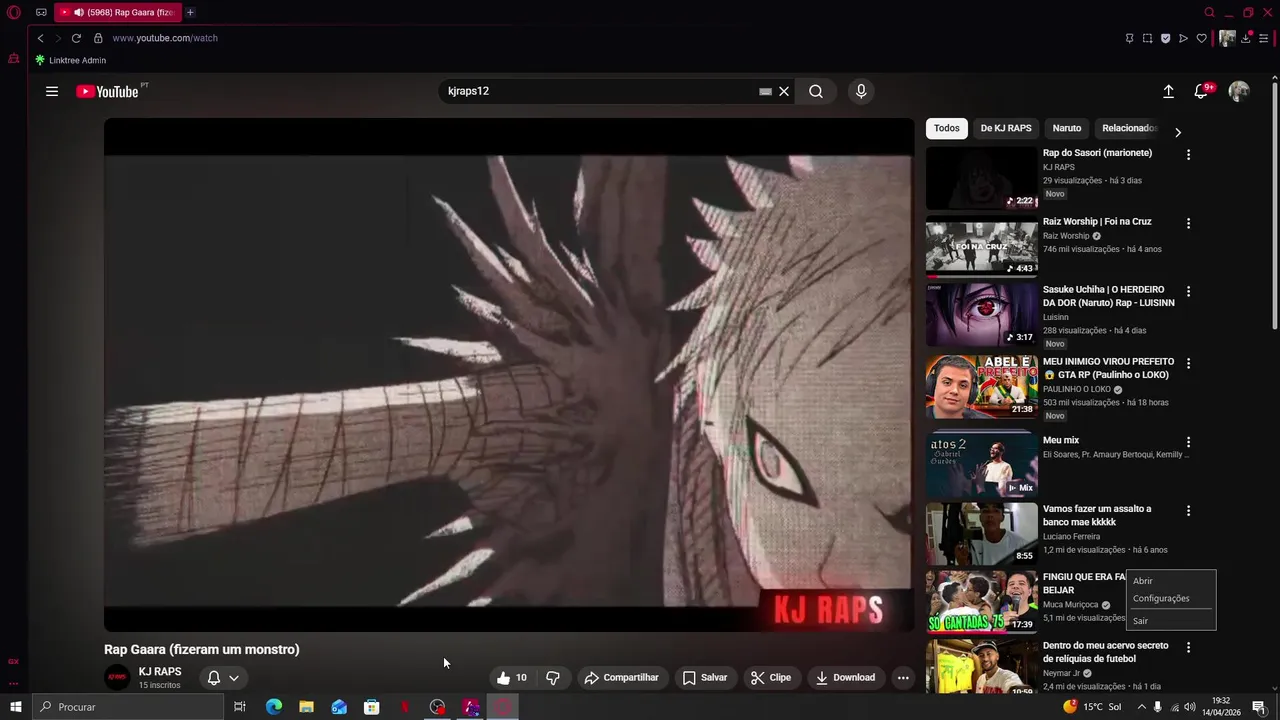Open Opera tab search magnifier
Viewport: 1280px width, 720px height.
1209,12
